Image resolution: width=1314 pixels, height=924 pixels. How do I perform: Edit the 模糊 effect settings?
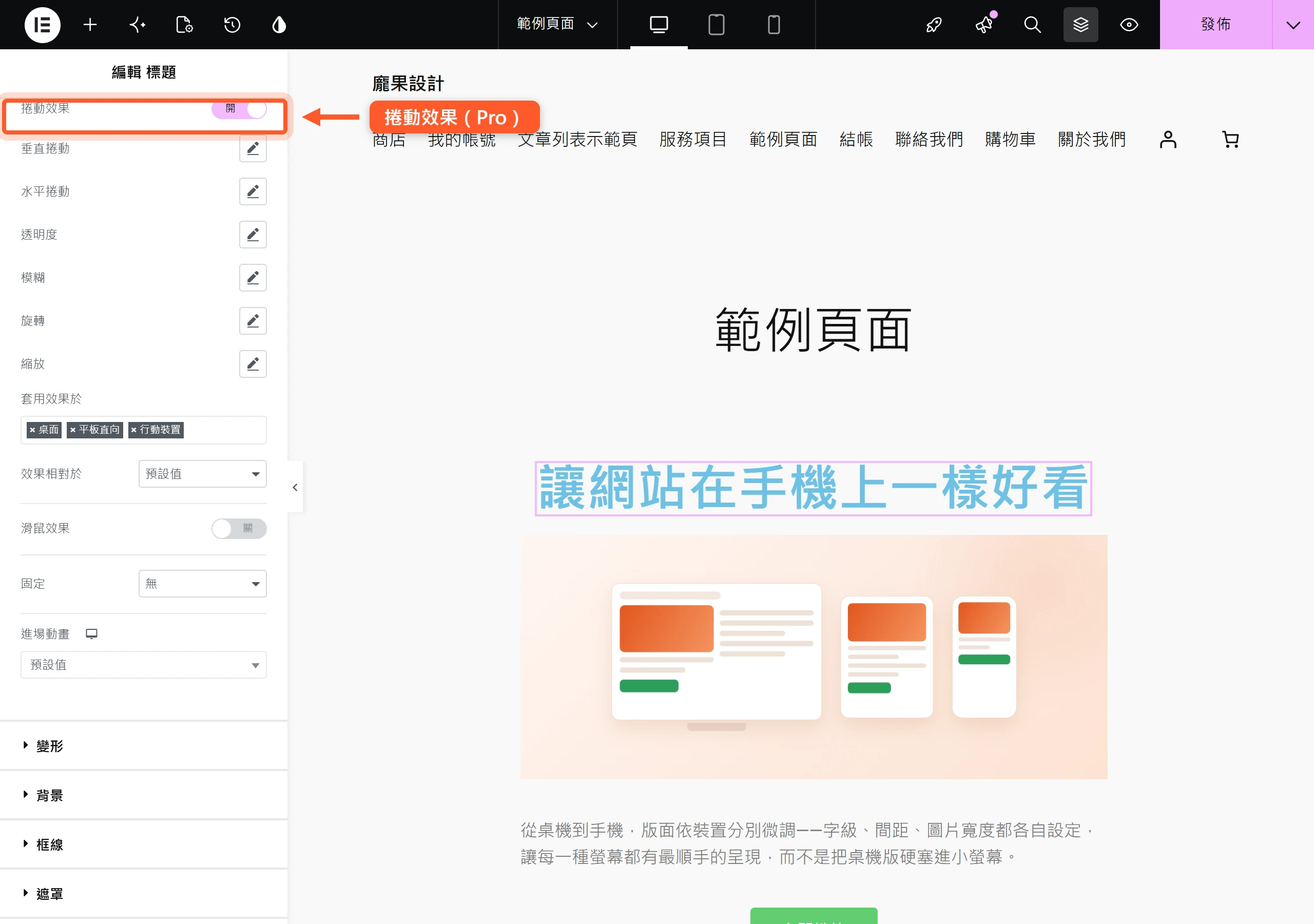coord(253,278)
